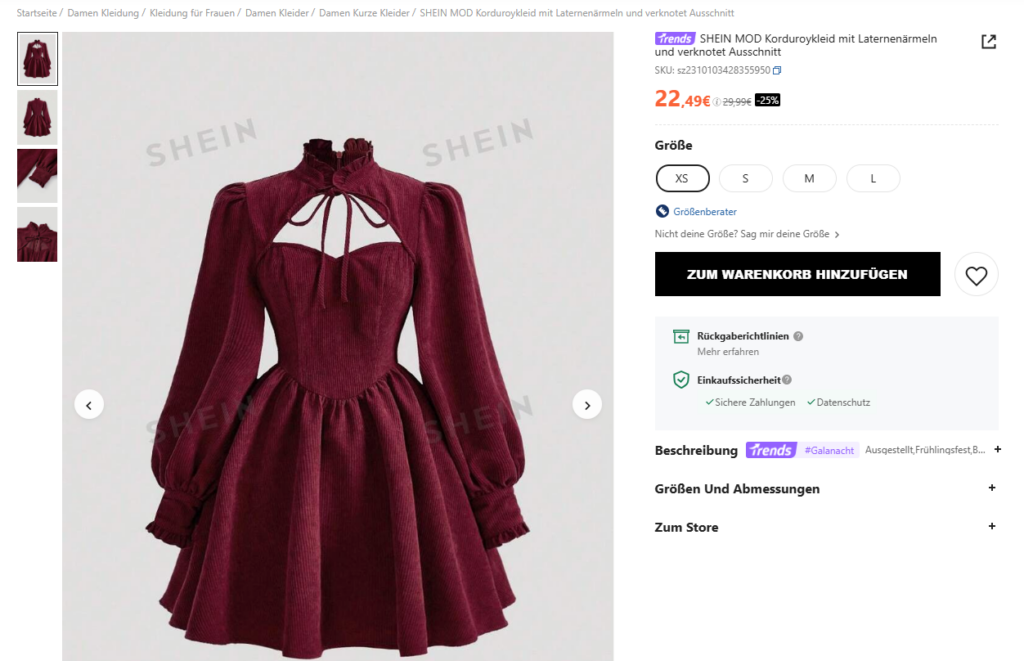Screen dimensions: 1024x661
Task: Expand the Zum Store section
Action: tap(992, 526)
